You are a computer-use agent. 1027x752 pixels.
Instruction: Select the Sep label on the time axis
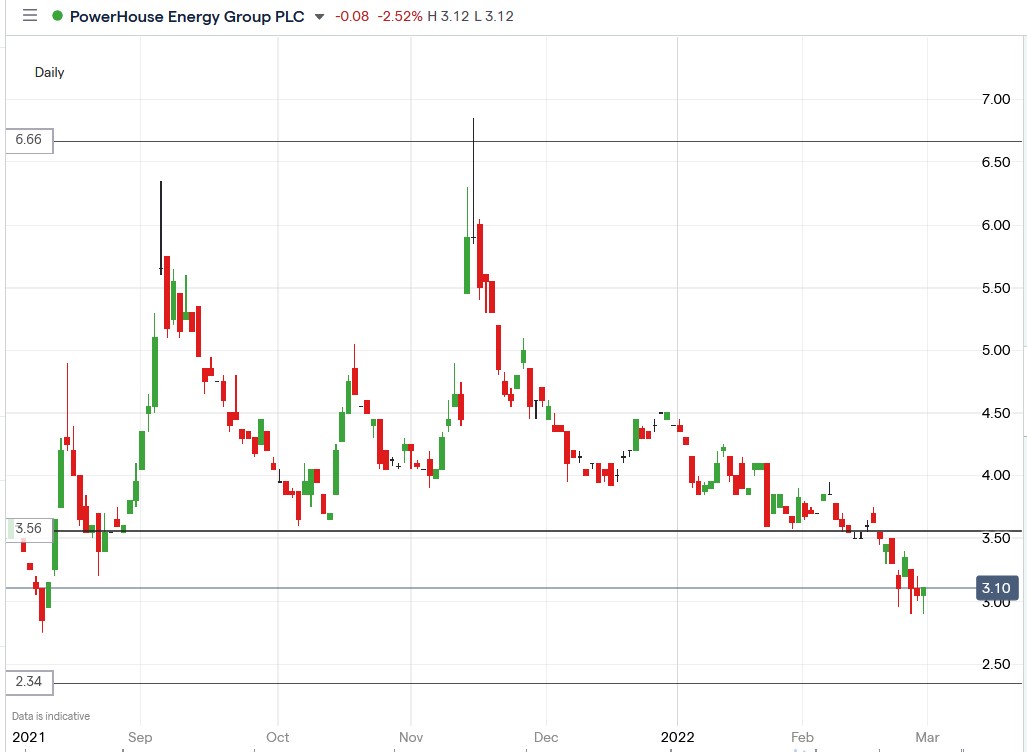tap(140, 737)
